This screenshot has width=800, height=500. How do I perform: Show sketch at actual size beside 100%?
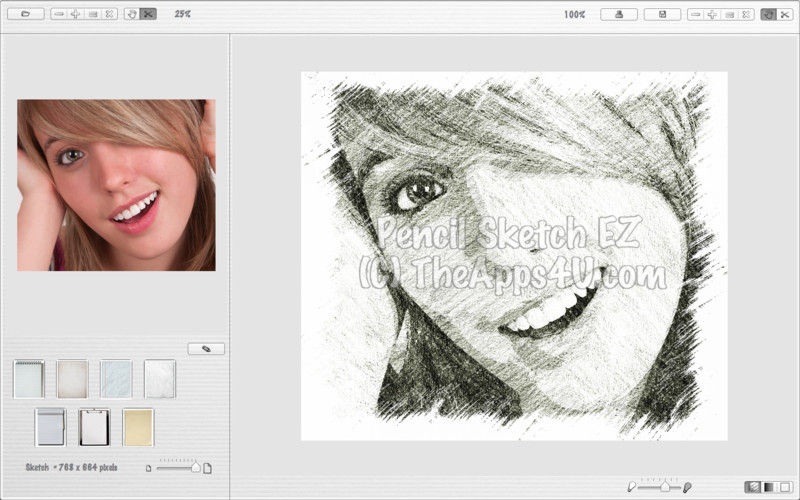(746, 14)
